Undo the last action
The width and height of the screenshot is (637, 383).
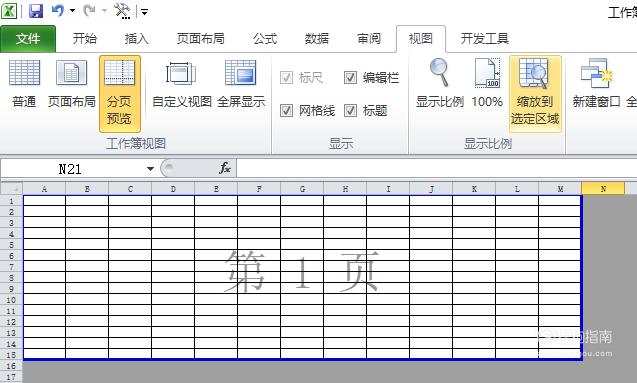(57, 11)
